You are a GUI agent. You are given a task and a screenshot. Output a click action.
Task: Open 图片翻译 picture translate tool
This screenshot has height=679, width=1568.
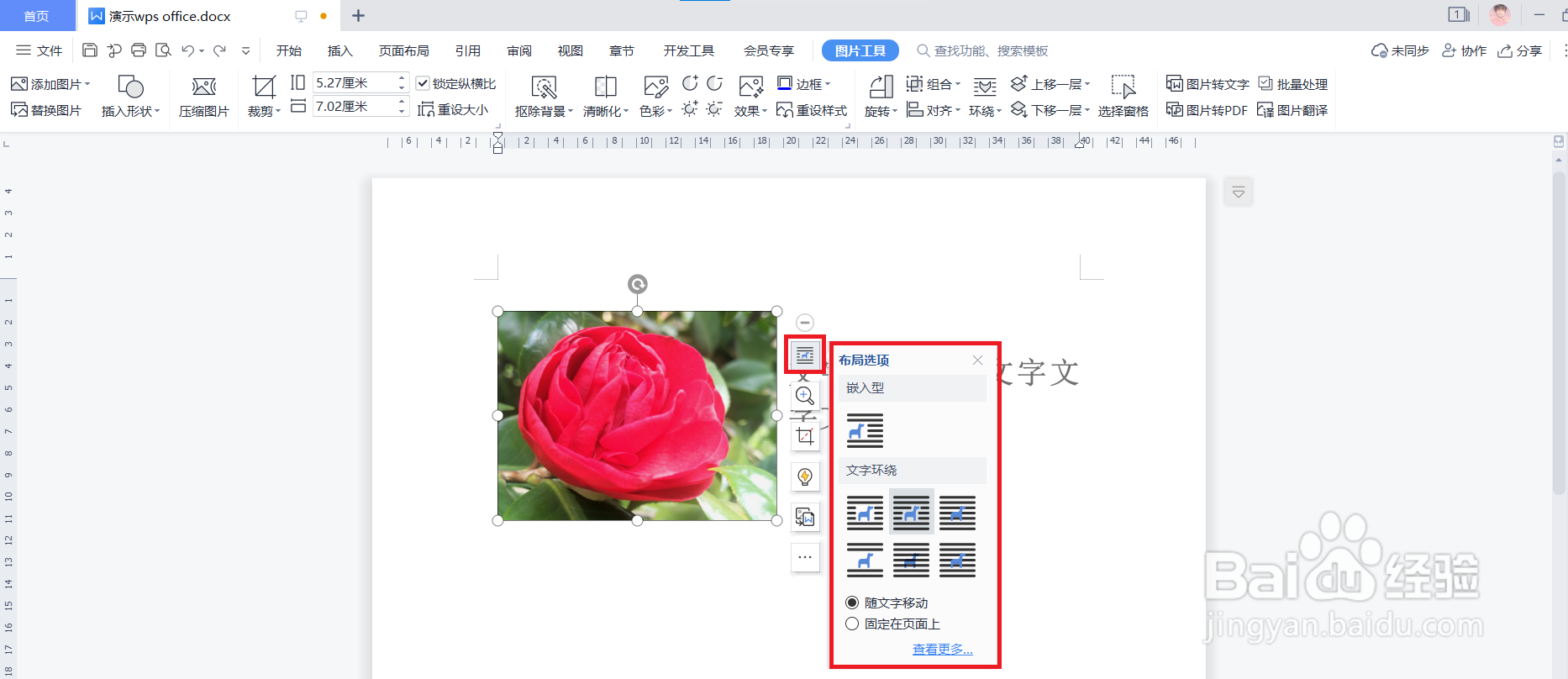click(x=1292, y=110)
